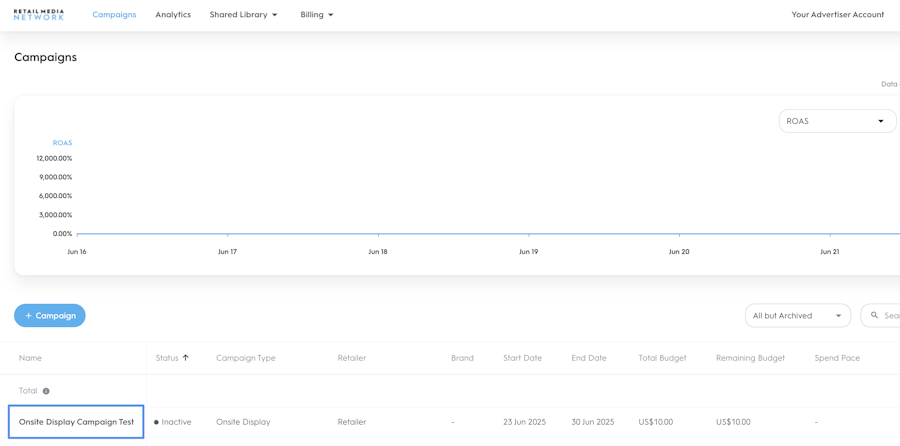This screenshot has width=900, height=446.
Task: Switch to the Analytics tab
Action: point(173,15)
